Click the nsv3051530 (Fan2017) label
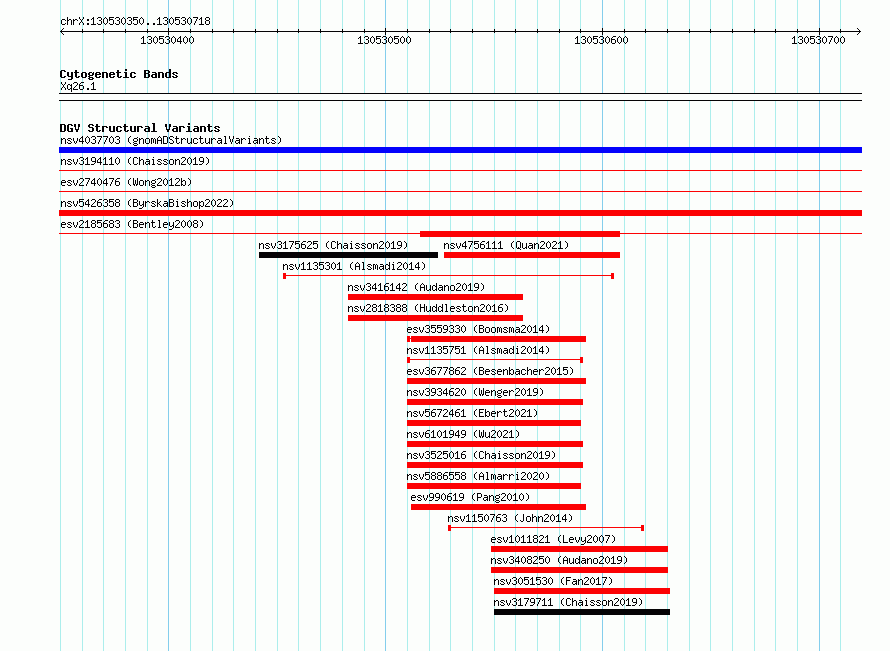The width and height of the screenshot is (890, 651). click(553, 581)
